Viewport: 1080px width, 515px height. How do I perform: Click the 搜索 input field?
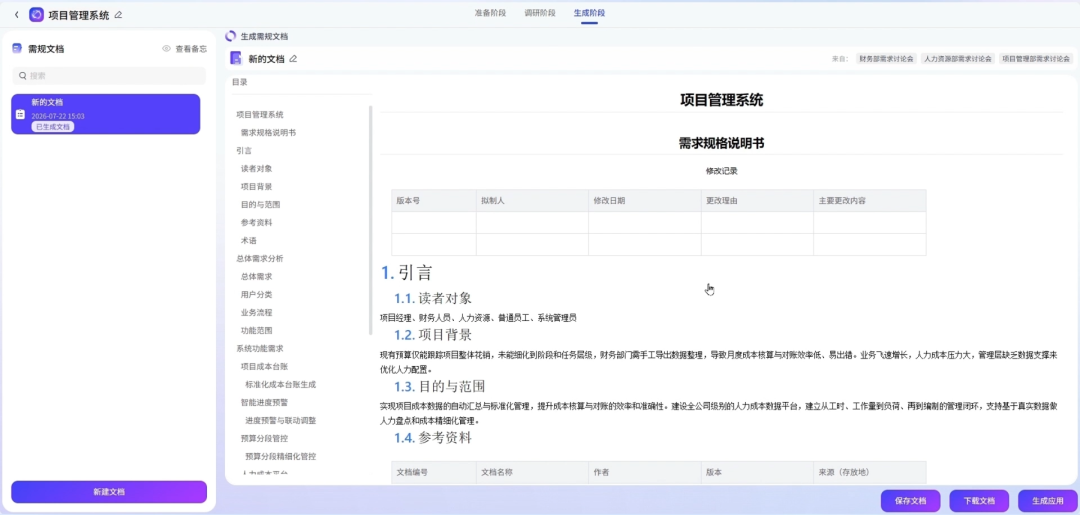(109, 76)
